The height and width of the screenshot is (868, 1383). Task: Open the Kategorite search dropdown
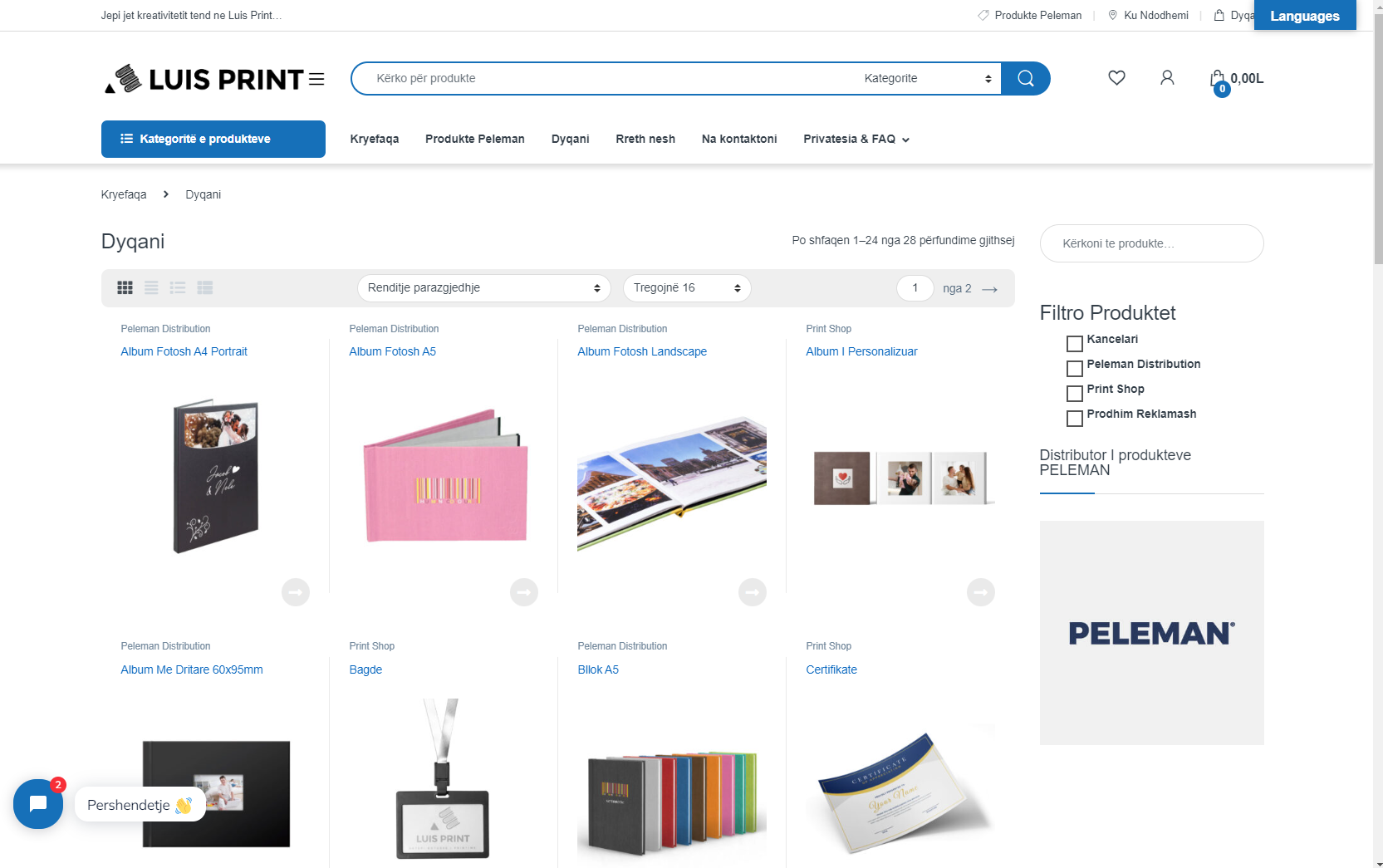click(x=927, y=78)
